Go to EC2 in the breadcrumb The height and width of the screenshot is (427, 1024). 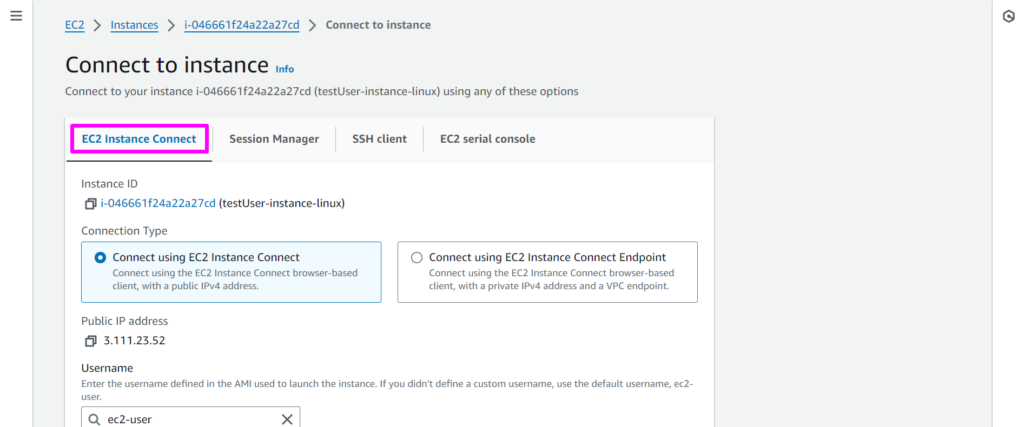point(75,24)
